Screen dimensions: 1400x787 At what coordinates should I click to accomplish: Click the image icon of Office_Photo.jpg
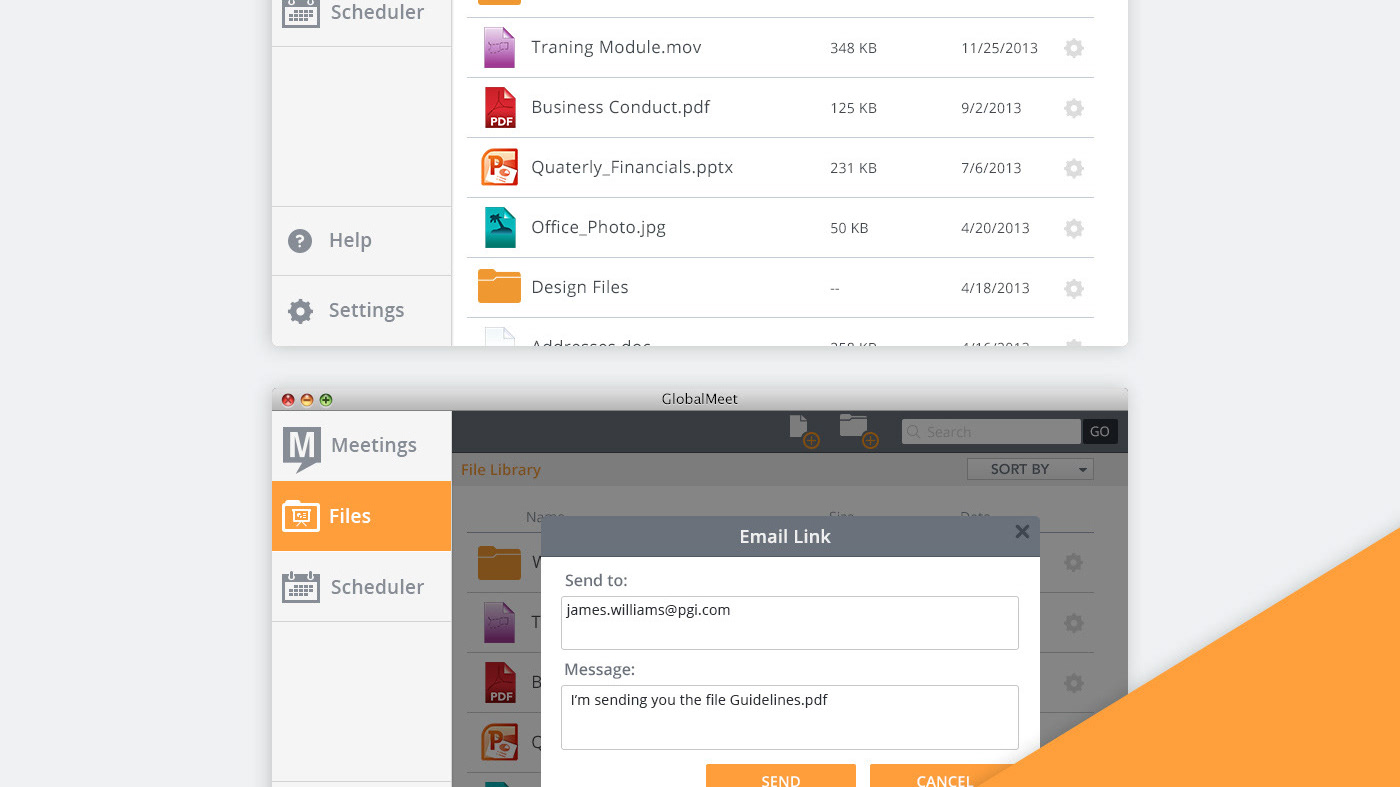click(x=500, y=228)
